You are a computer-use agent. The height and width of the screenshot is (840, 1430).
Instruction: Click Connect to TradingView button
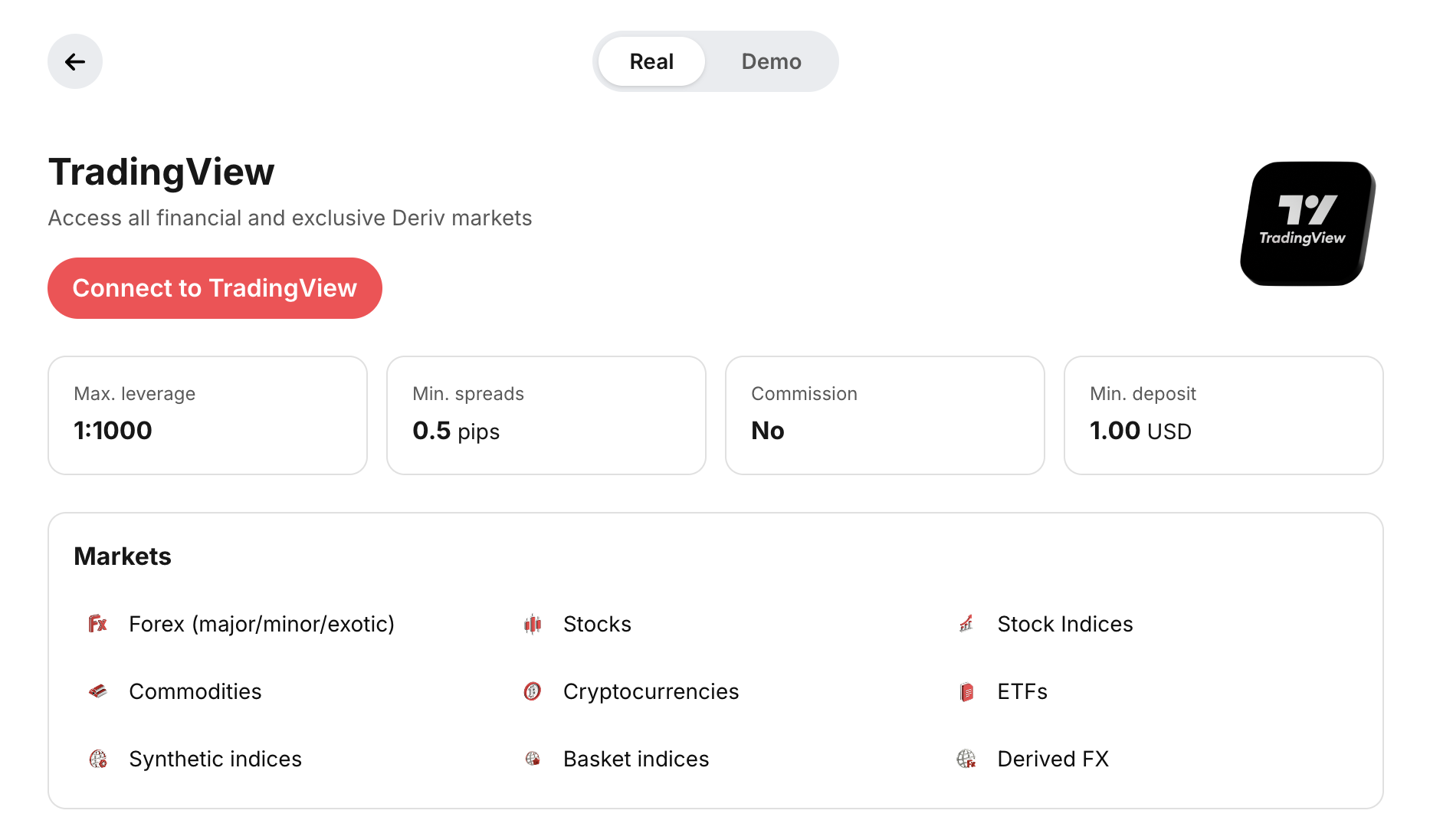pos(215,288)
